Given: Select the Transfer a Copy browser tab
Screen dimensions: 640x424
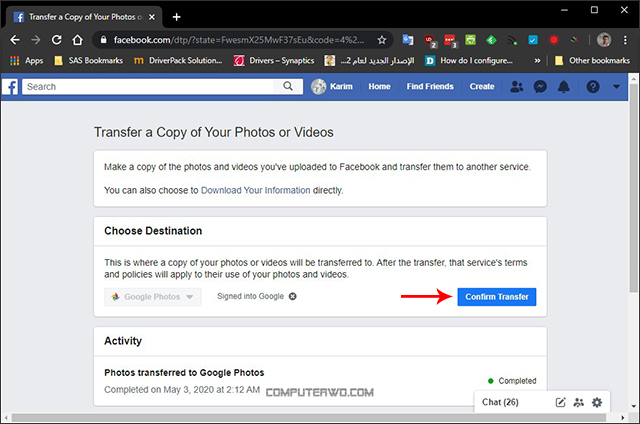Looking at the screenshot, I should pos(84,17).
